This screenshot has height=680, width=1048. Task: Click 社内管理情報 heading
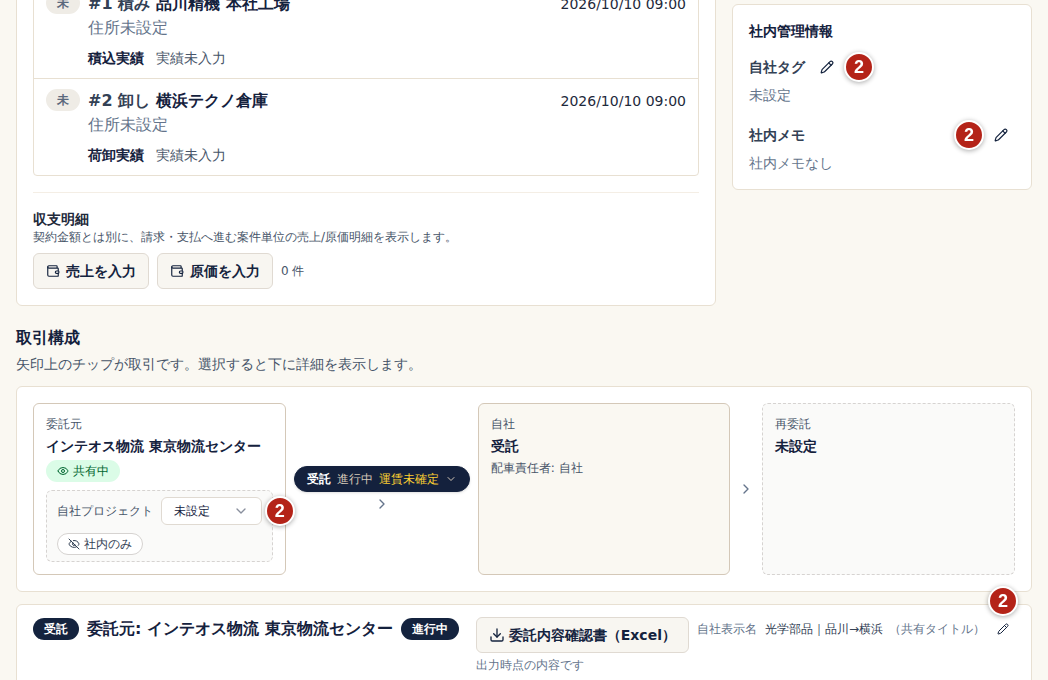[791, 31]
